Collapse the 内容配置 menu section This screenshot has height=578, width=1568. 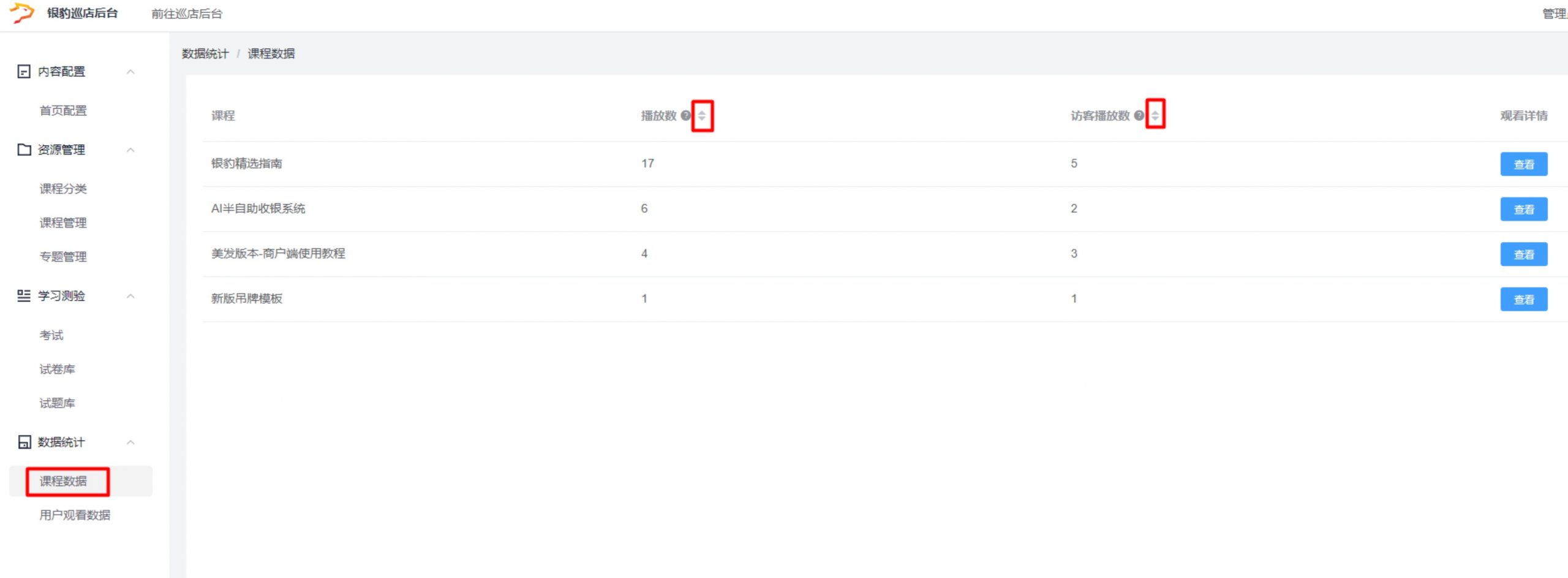tap(130, 72)
